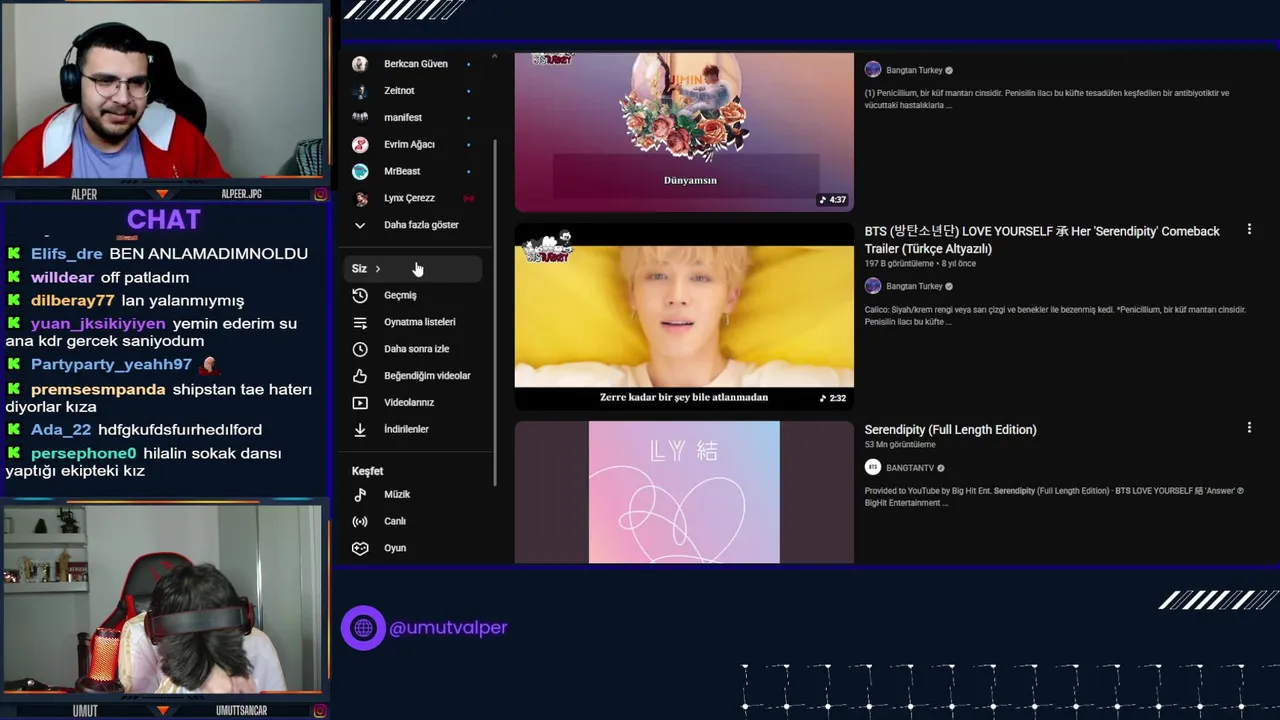
Task: Click Bangtan Turkey avatar on top video
Action: click(873, 70)
